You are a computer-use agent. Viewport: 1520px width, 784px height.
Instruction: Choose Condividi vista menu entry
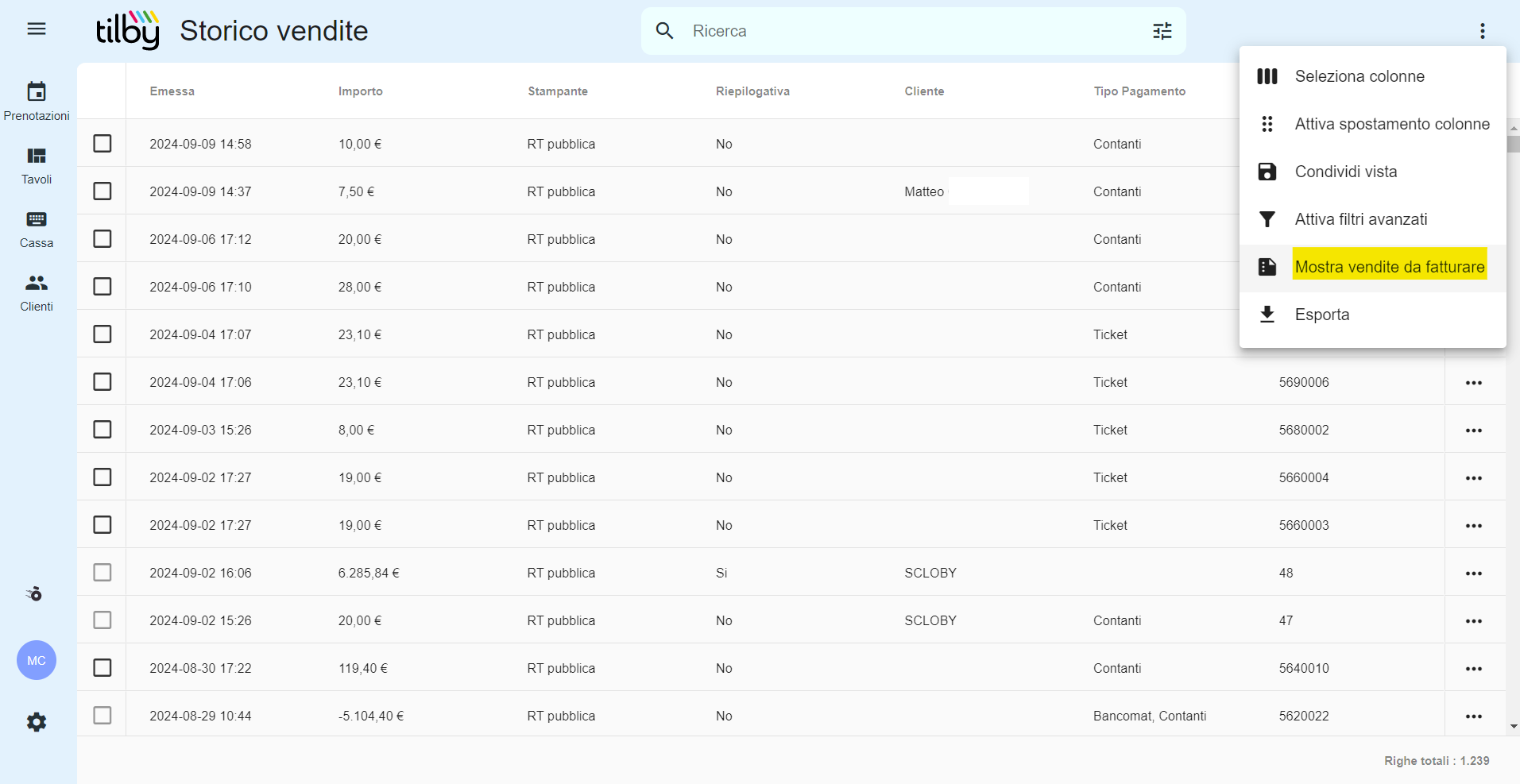(x=1372, y=172)
